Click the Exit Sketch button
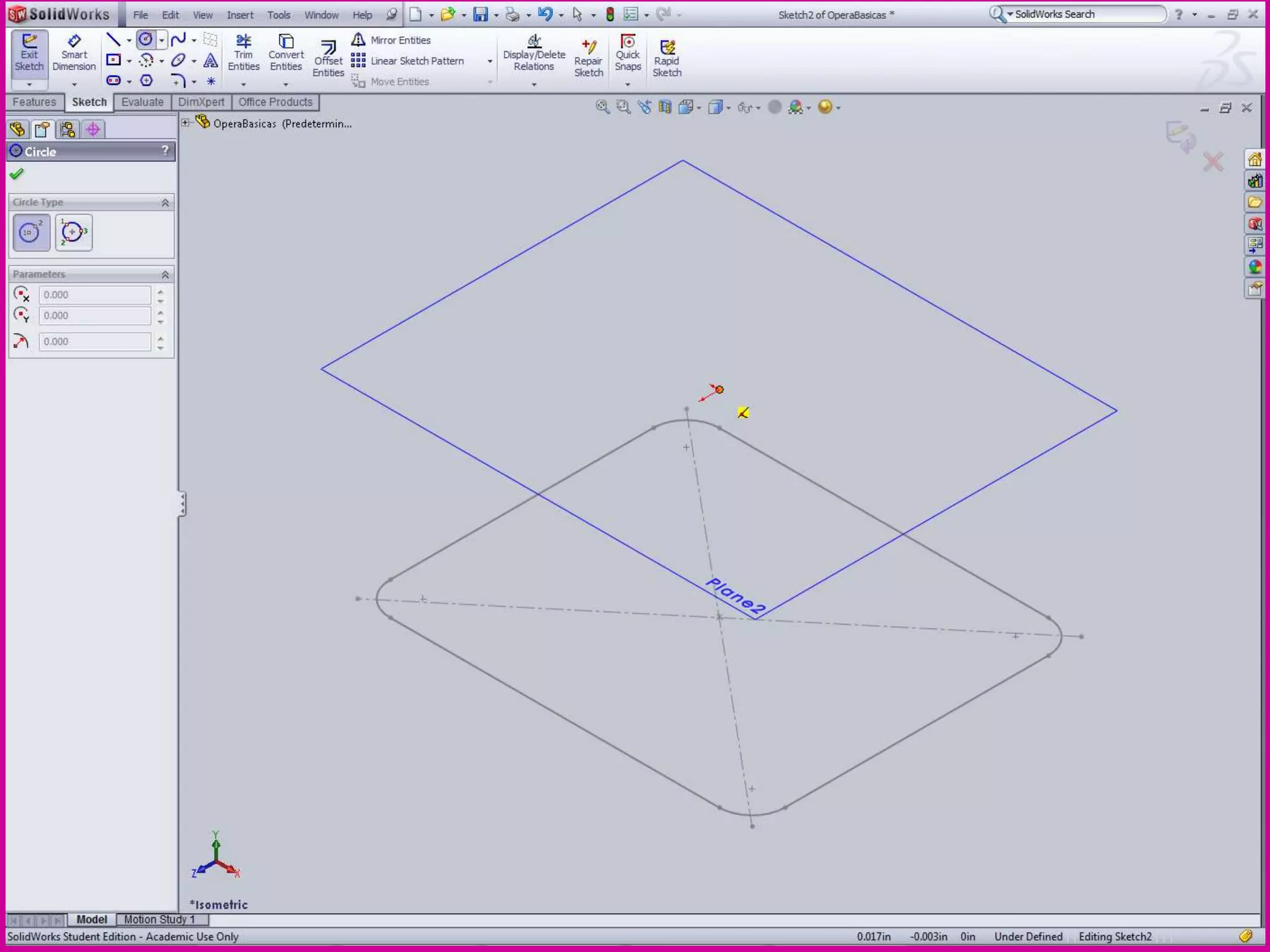1270x952 pixels. point(29,54)
